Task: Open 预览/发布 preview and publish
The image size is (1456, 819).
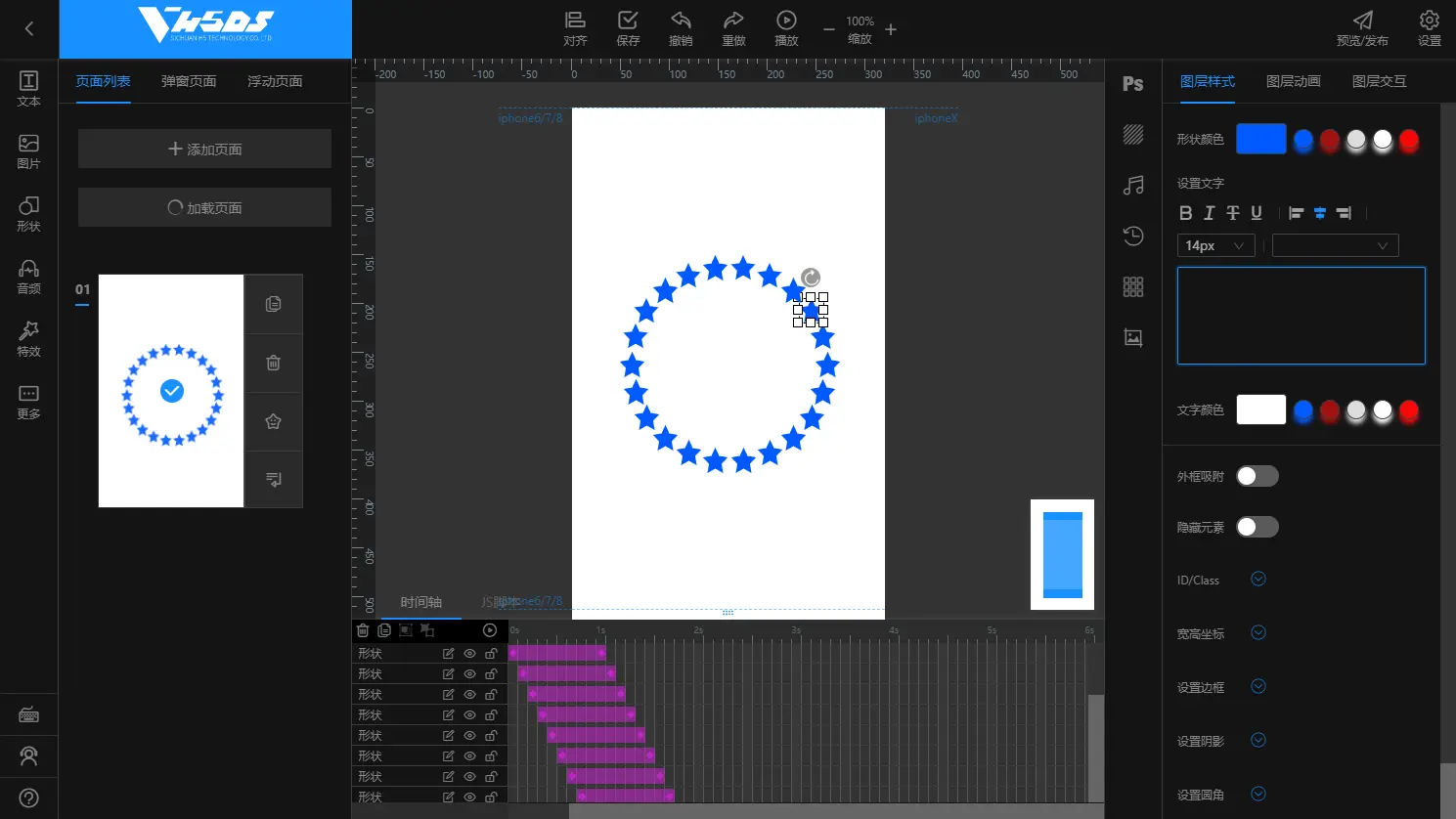Action: tap(1362, 29)
